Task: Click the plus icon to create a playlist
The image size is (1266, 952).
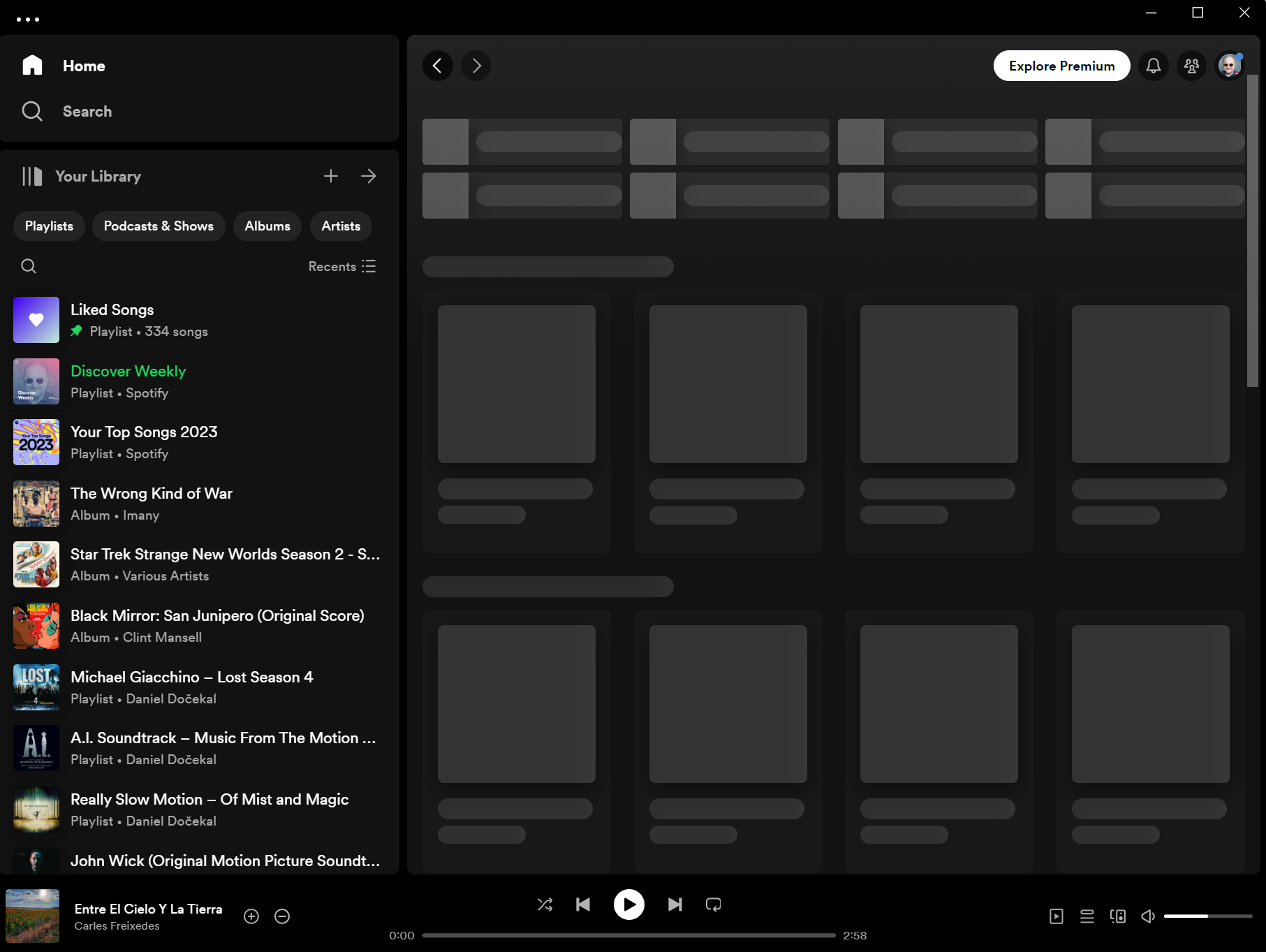Action: click(x=331, y=176)
